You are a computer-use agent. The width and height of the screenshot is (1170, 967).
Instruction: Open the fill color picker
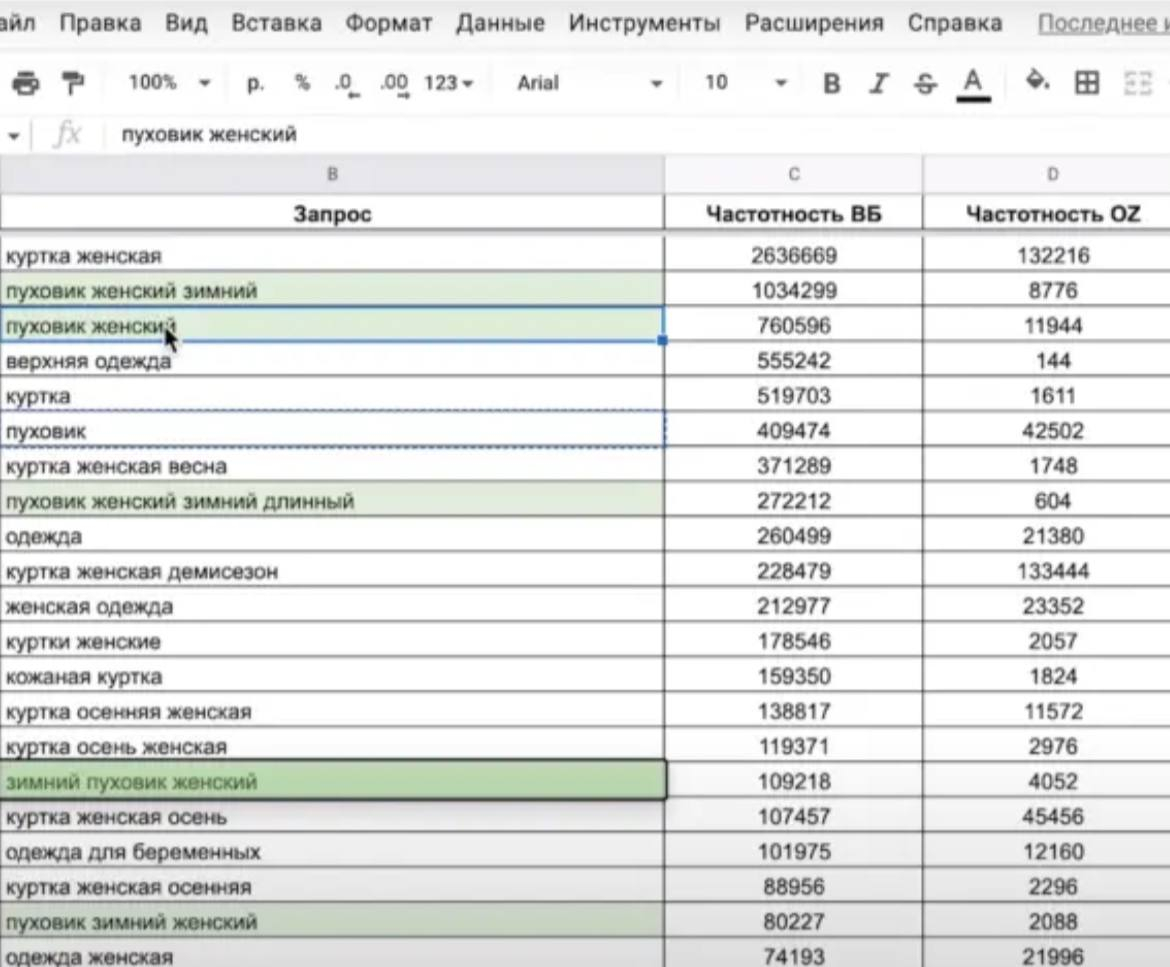[1037, 82]
